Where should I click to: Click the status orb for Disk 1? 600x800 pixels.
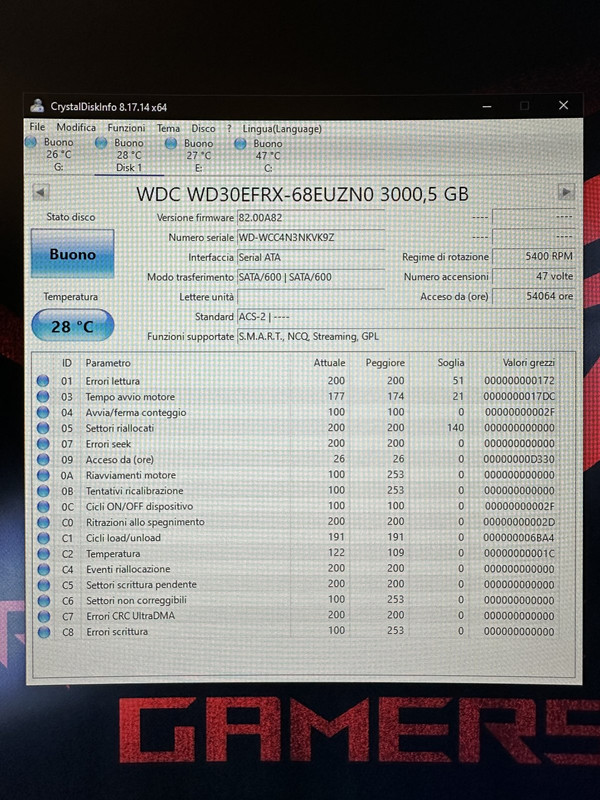click(101, 143)
